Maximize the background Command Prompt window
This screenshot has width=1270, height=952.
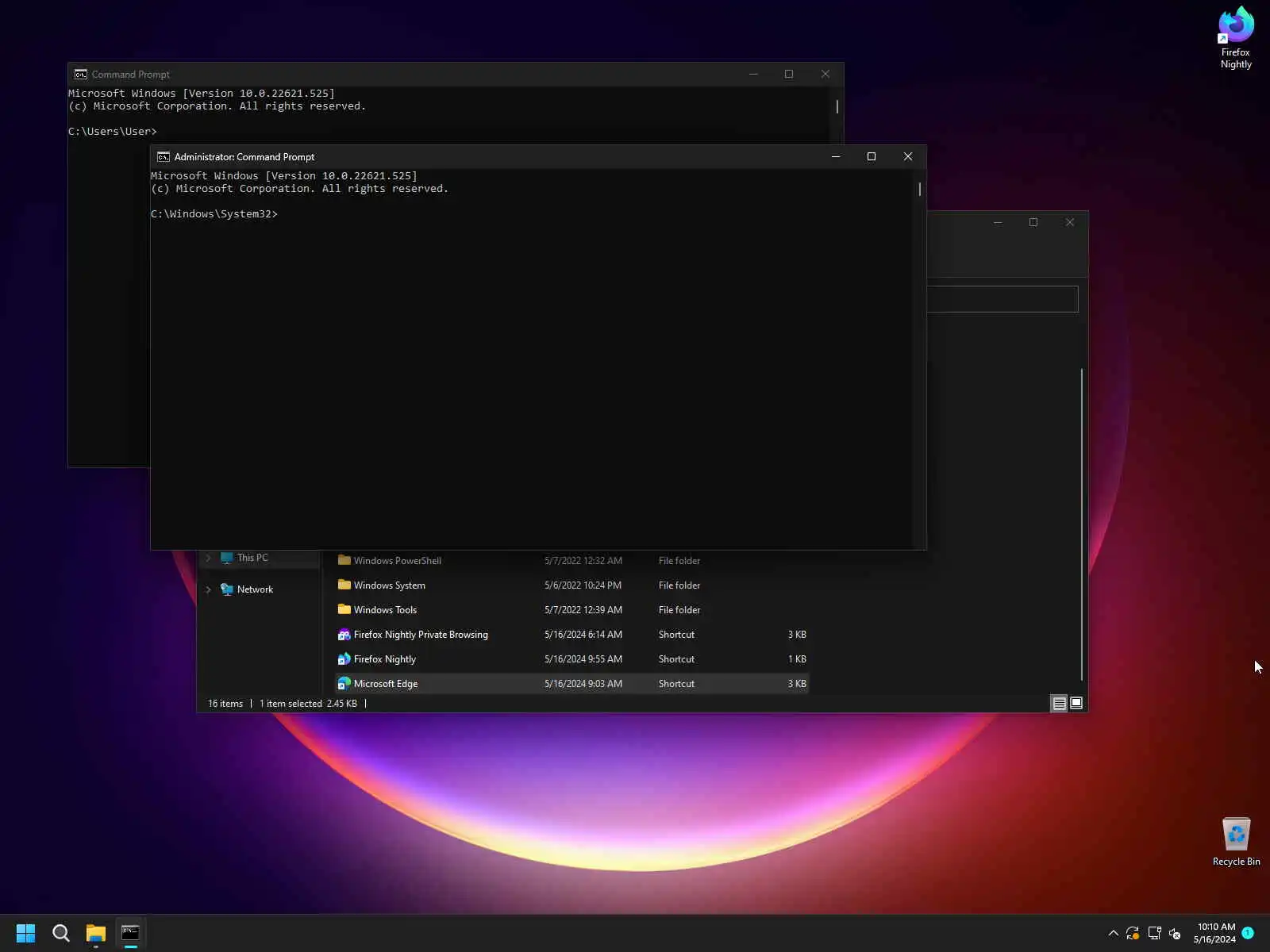coord(789,74)
